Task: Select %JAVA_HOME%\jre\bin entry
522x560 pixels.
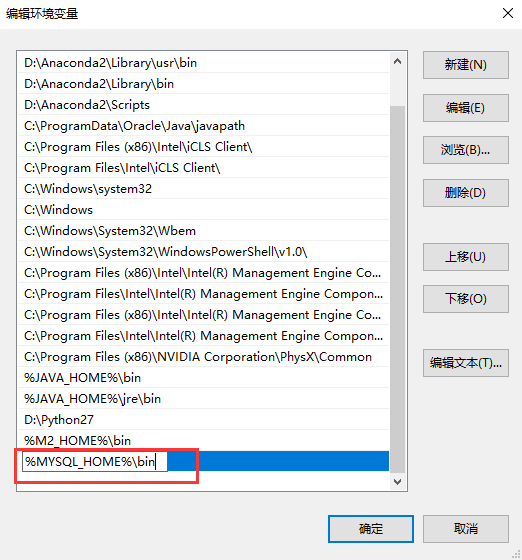Action: [x=204, y=399]
